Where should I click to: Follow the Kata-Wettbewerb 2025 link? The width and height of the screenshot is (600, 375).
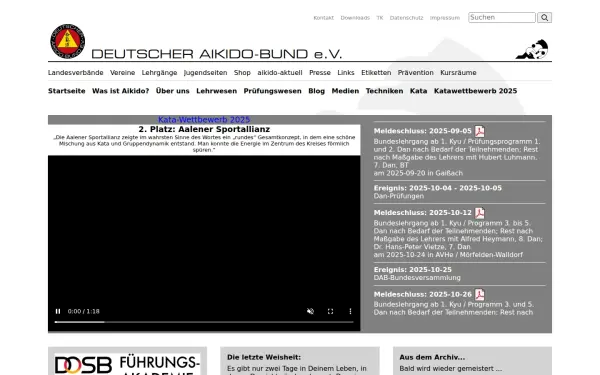pyautogui.click(x=204, y=120)
